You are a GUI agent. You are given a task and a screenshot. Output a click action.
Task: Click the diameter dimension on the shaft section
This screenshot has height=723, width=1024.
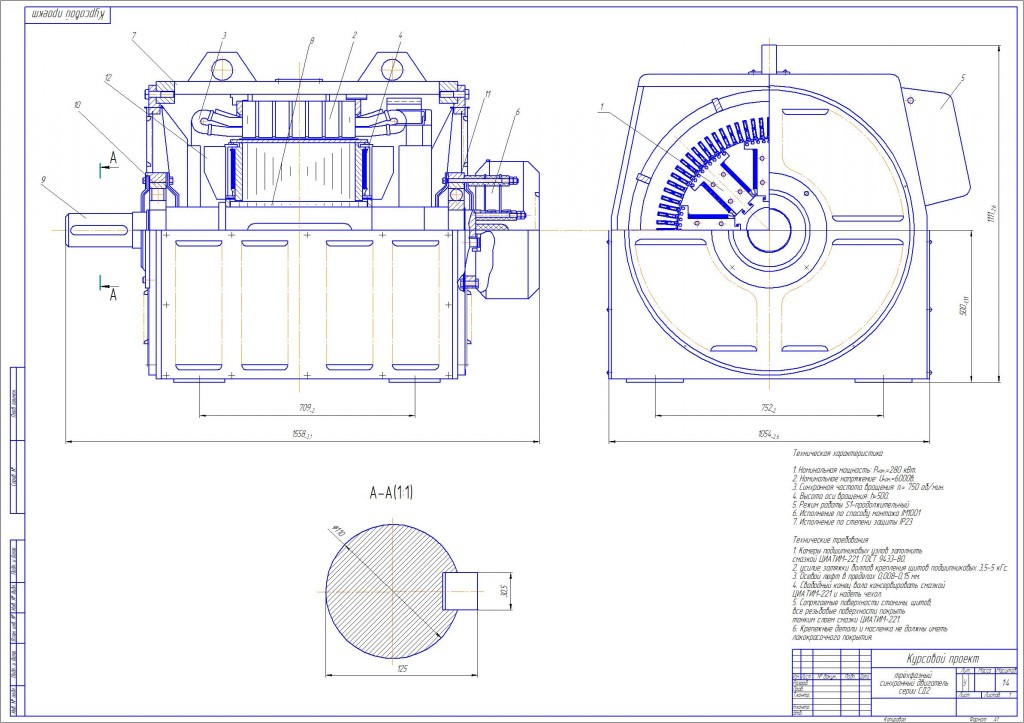339,532
